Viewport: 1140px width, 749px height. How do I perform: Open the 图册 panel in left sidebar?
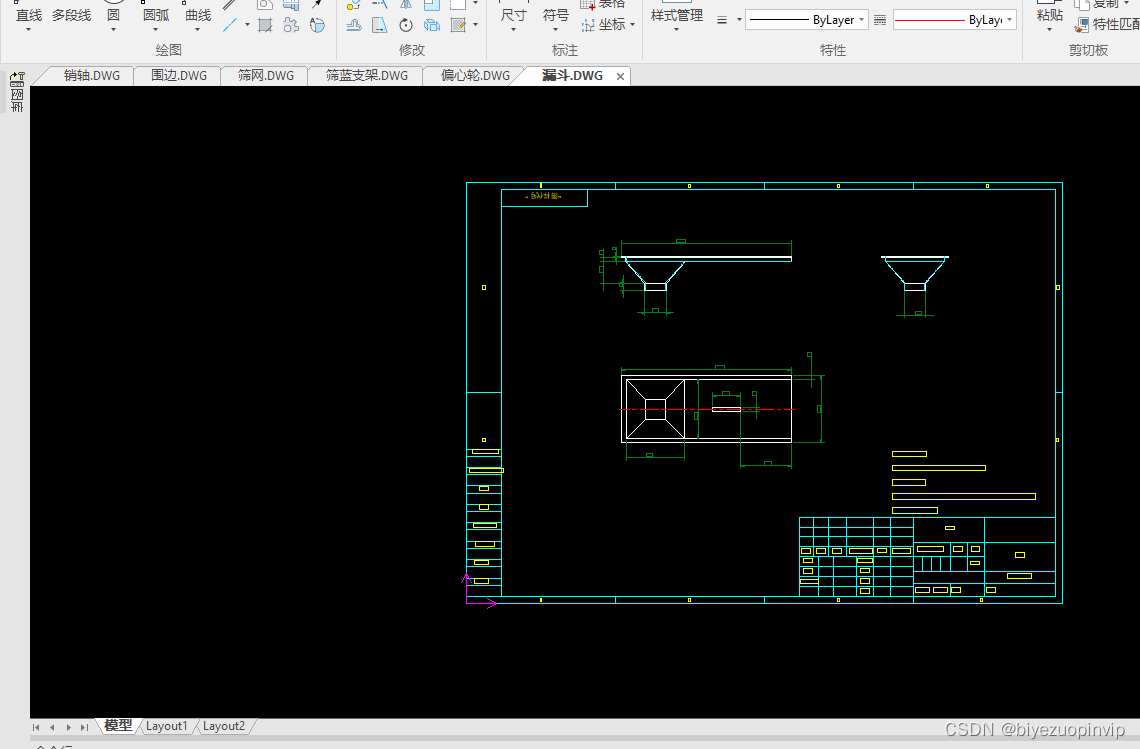(17, 100)
